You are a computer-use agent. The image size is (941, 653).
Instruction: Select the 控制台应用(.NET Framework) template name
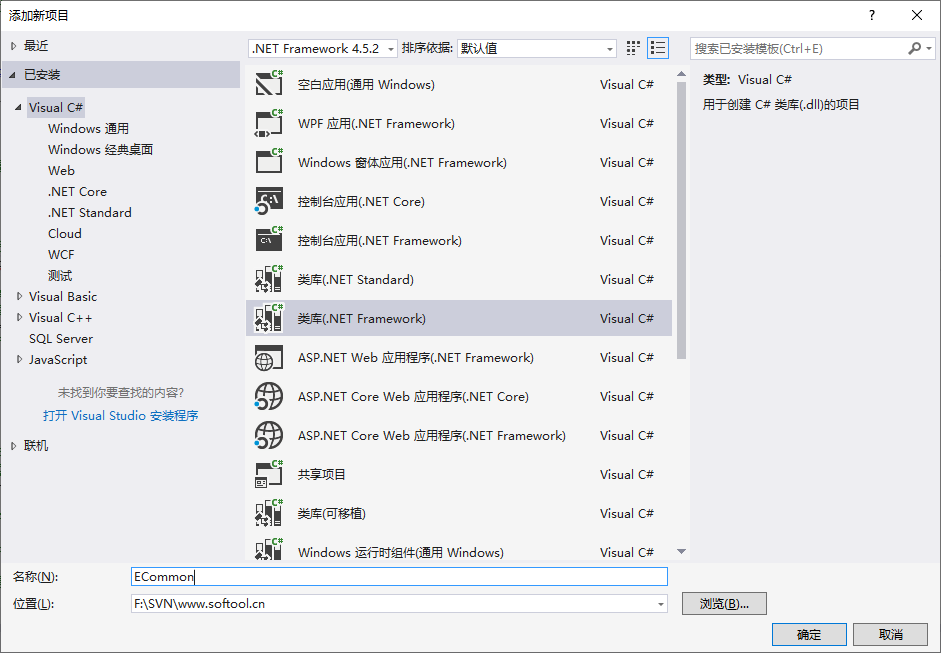pos(380,241)
